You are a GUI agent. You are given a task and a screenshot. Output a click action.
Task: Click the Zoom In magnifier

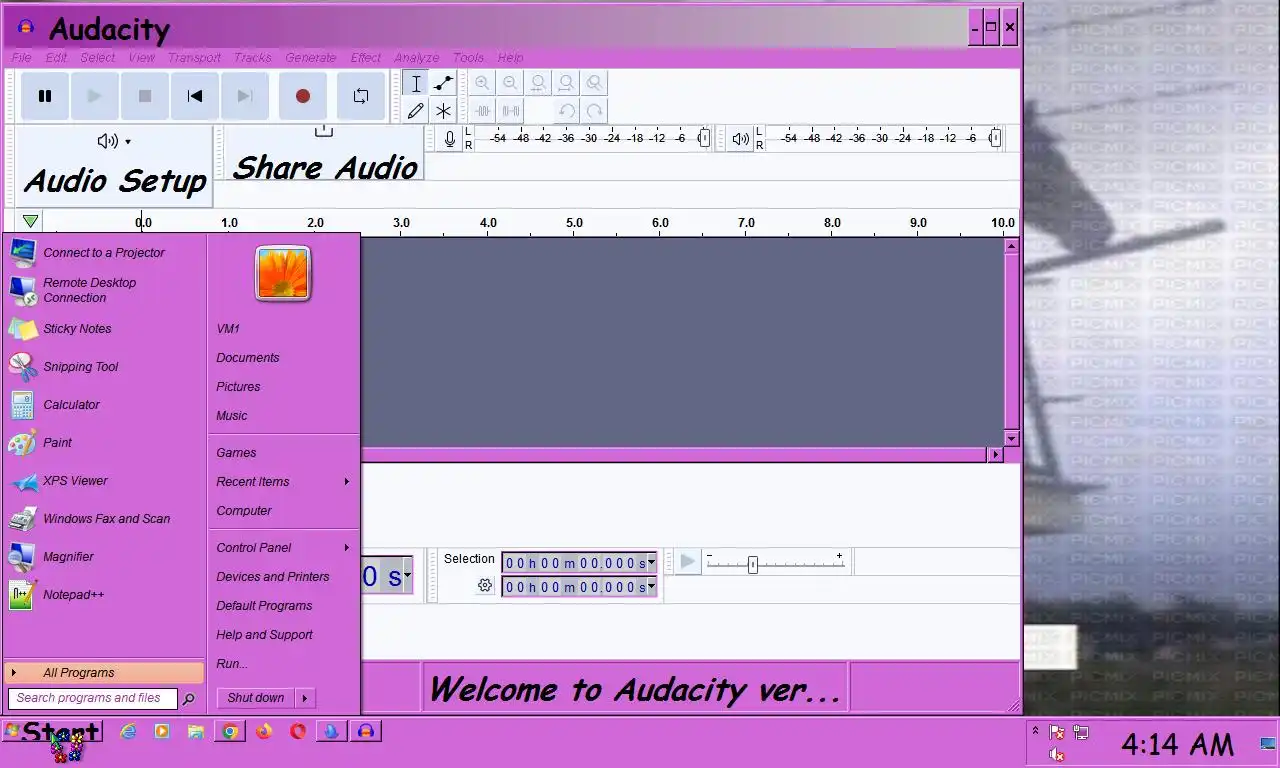tap(483, 84)
